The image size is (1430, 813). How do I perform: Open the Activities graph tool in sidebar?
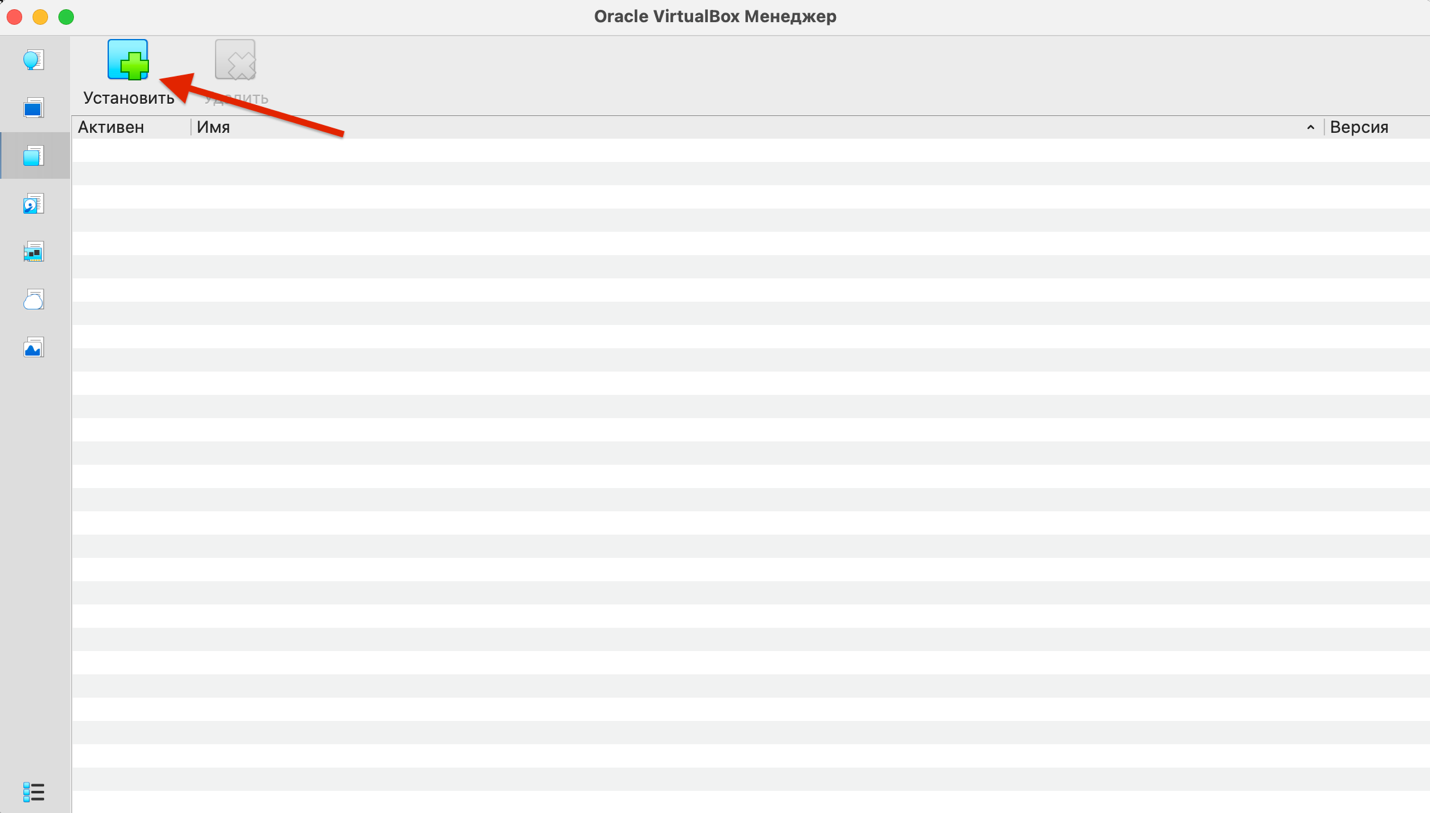[x=33, y=348]
